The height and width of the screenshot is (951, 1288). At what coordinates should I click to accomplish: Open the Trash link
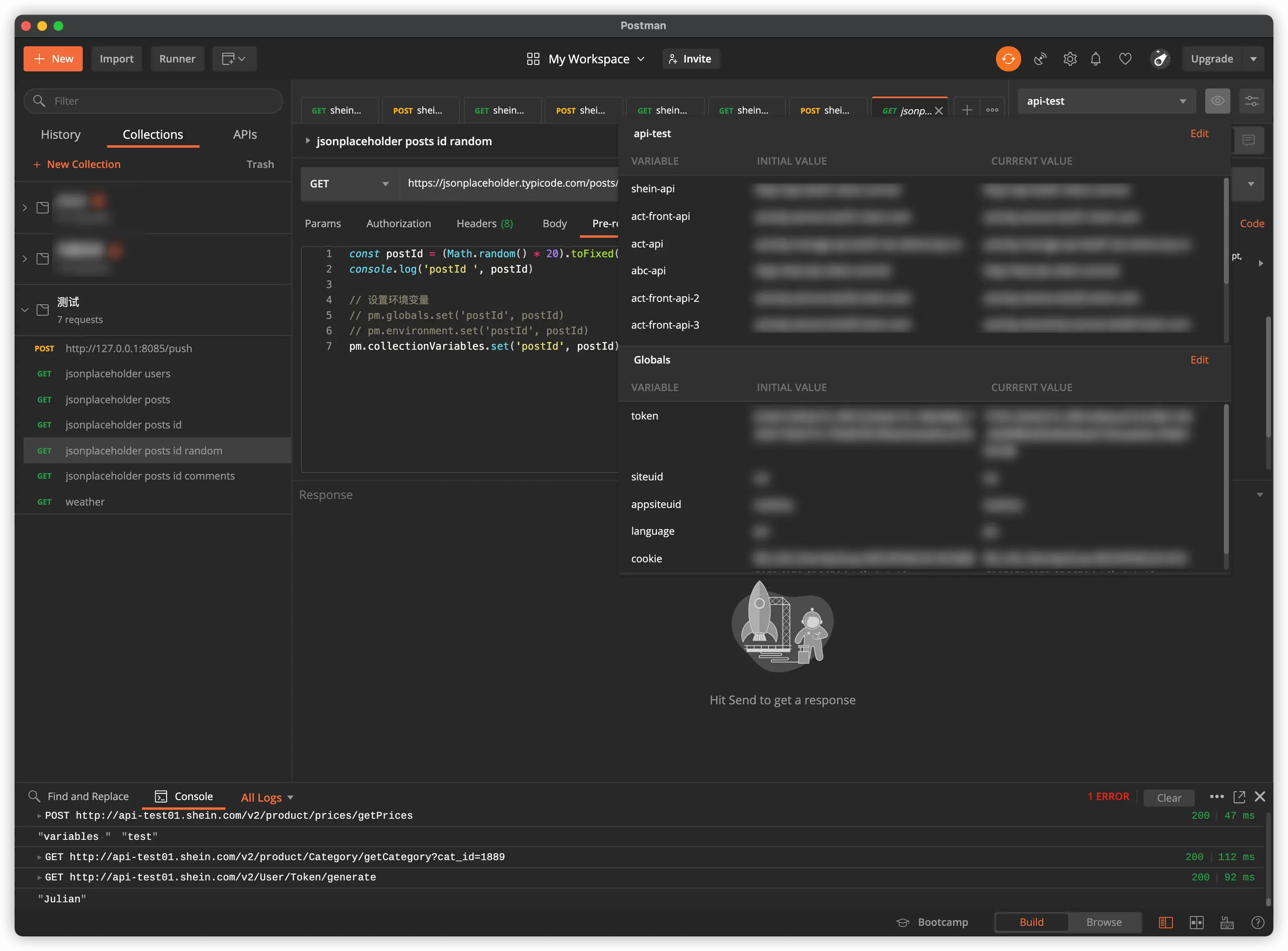pos(260,164)
